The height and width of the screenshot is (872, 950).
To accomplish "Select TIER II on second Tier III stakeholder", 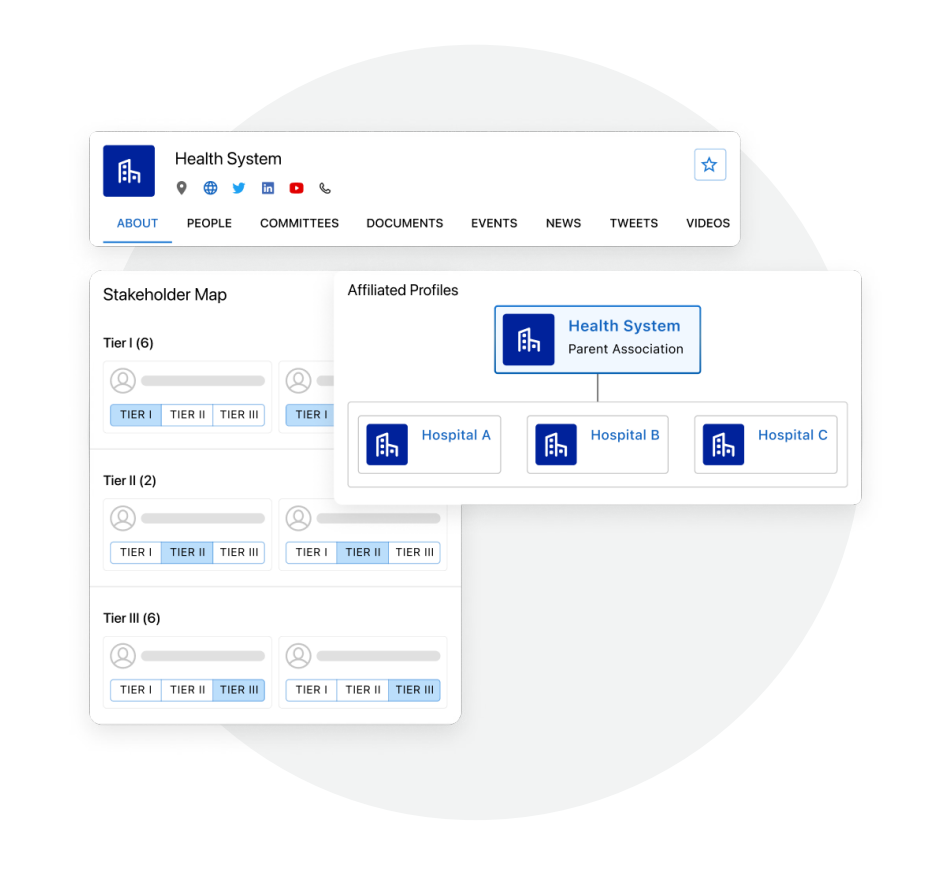I will (363, 690).
